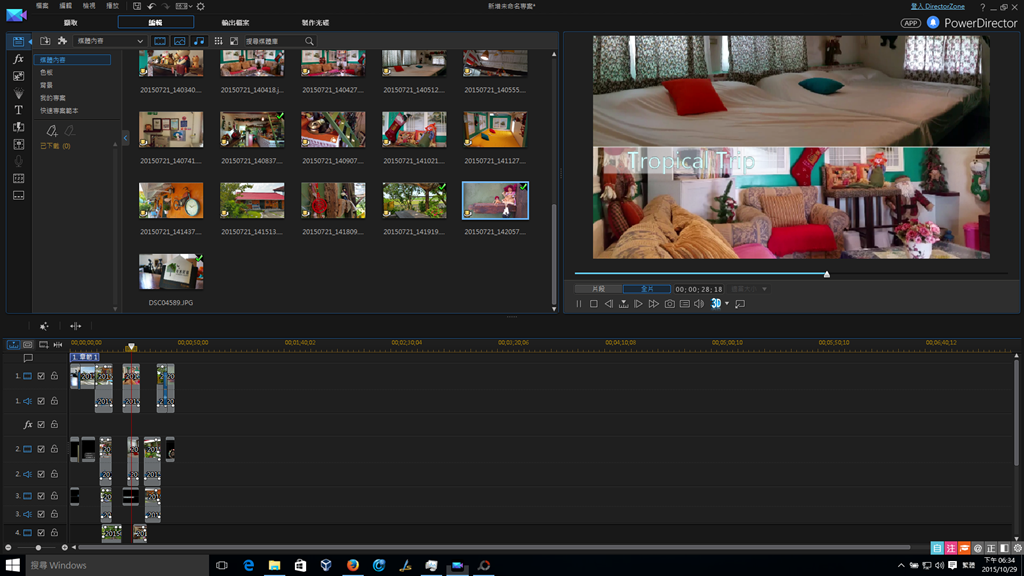The height and width of the screenshot is (576, 1024).
Task: Disable video track 2 checkbox
Action: (x=41, y=449)
